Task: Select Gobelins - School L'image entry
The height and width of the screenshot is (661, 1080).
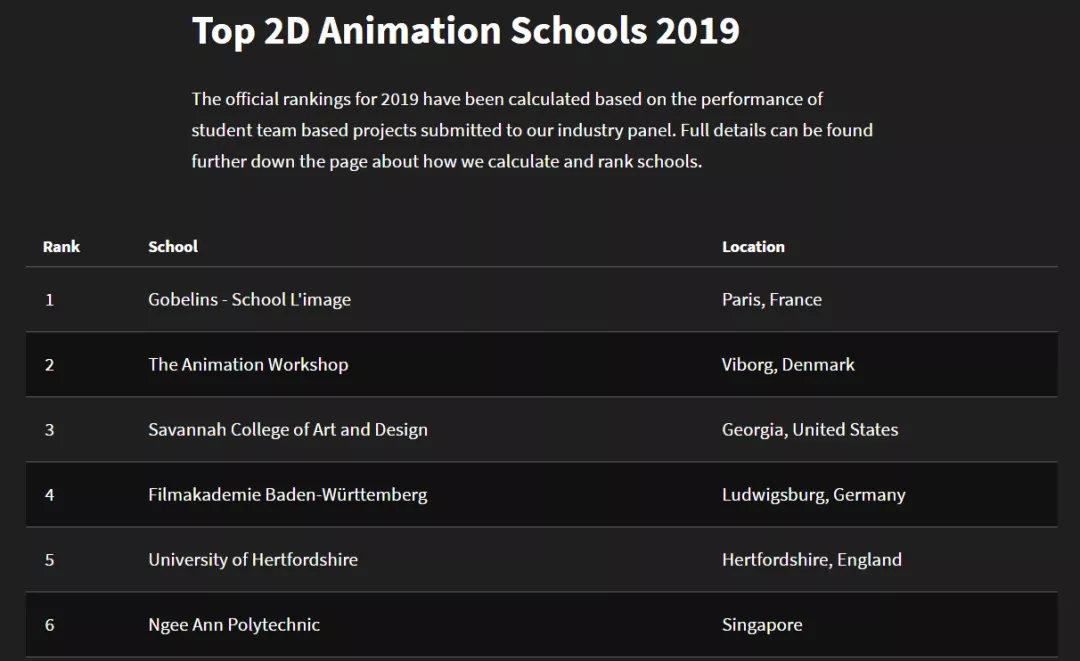Action: tap(249, 300)
